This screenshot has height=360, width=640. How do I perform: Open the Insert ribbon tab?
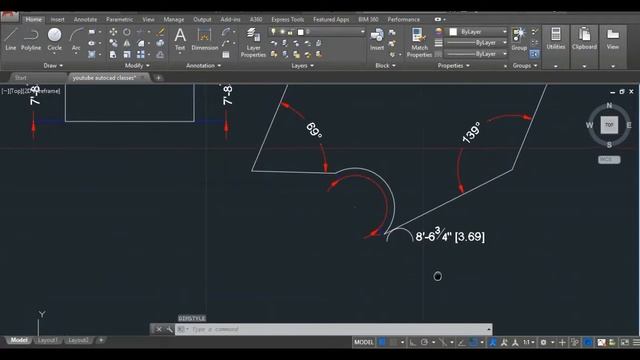tap(57, 19)
